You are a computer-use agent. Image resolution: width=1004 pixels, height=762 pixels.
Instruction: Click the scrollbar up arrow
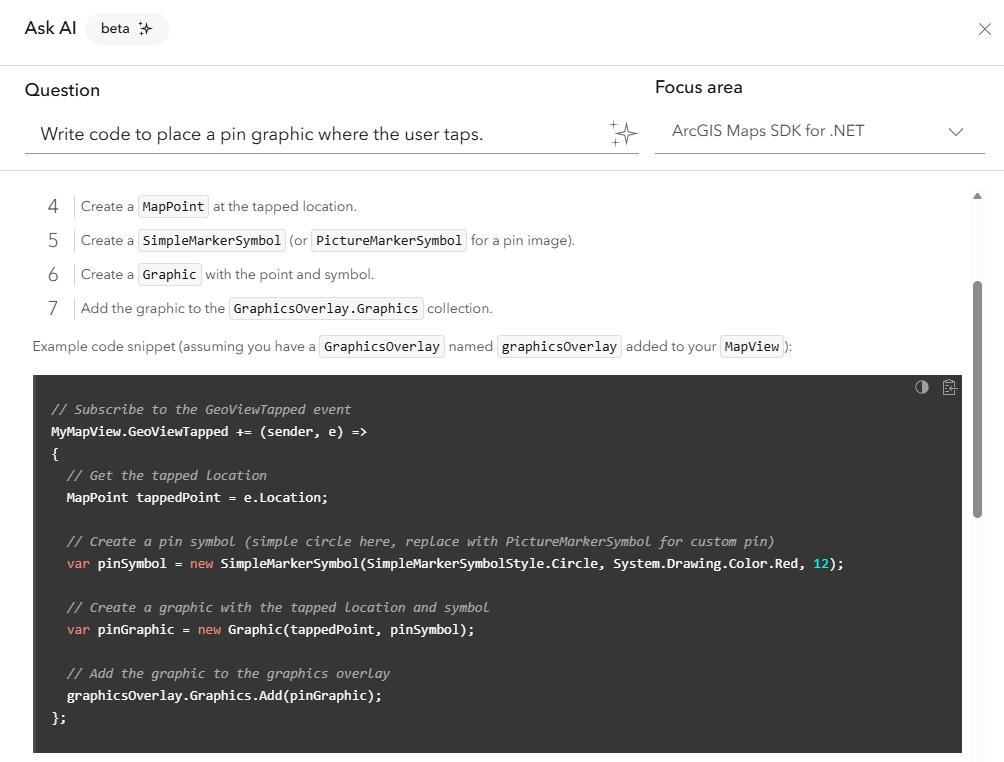977,196
